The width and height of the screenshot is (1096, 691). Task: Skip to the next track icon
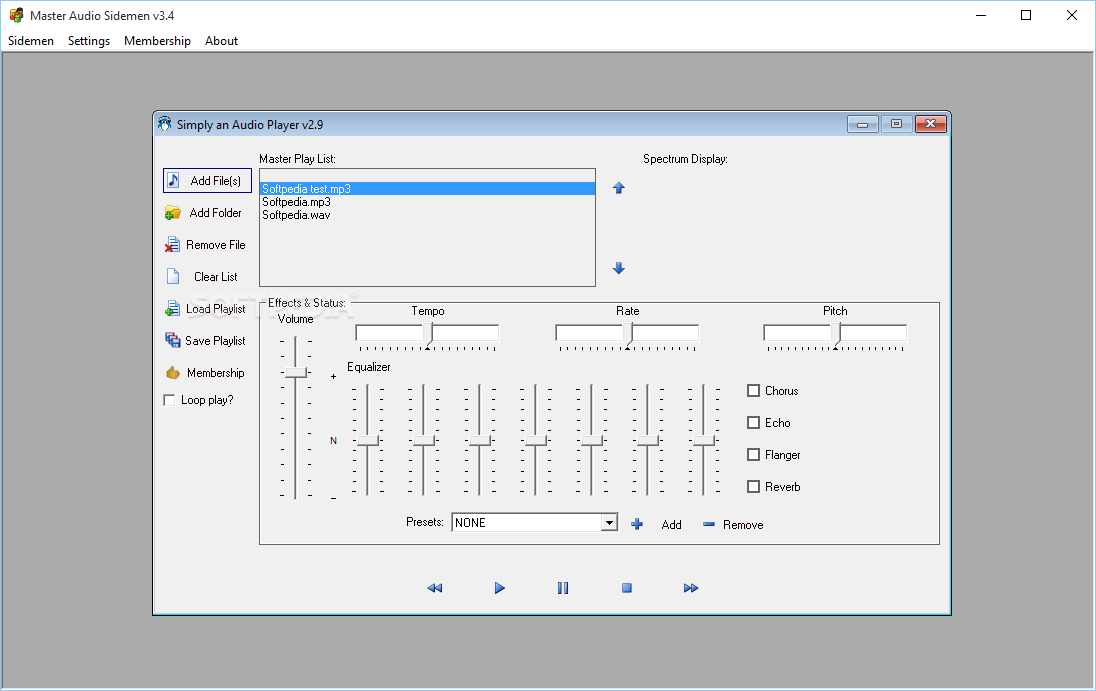point(691,588)
